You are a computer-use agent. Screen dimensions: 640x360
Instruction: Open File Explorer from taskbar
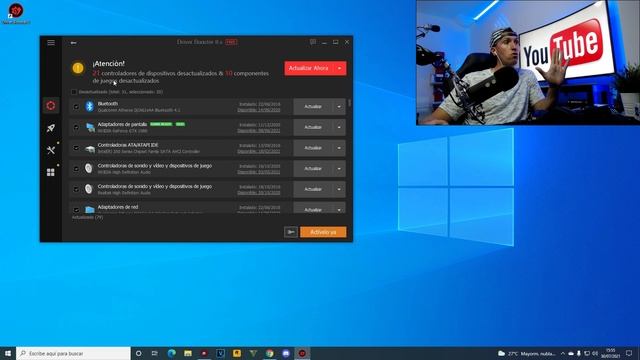click(x=188, y=353)
